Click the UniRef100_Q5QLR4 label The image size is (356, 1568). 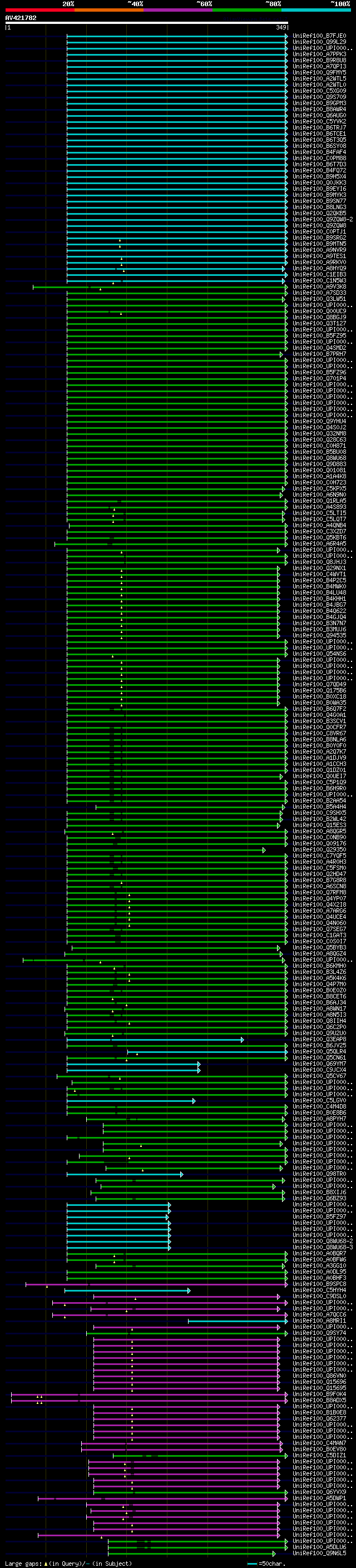[x=319, y=1051]
